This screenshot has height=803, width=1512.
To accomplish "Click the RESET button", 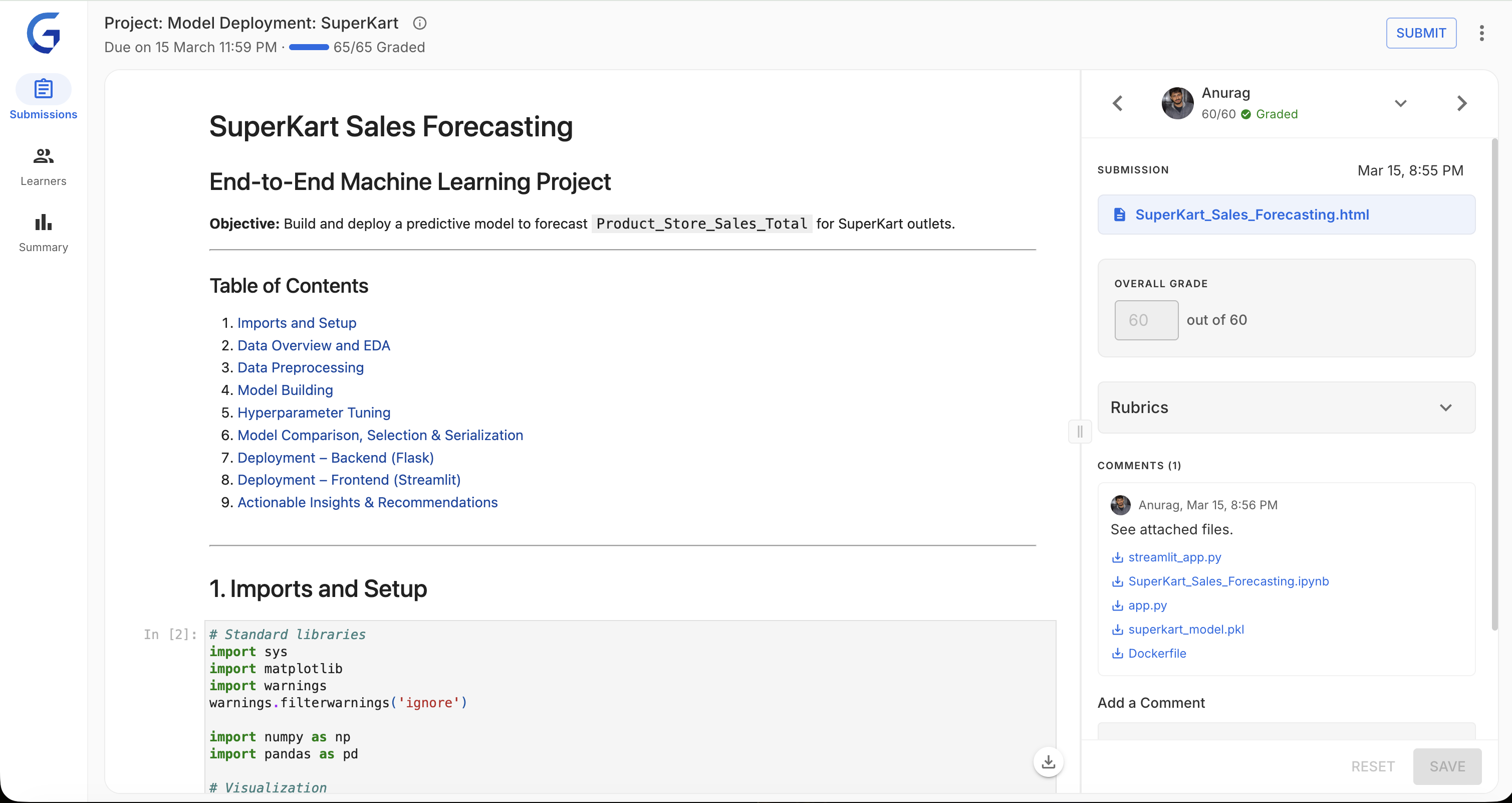I will (1372, 766).
